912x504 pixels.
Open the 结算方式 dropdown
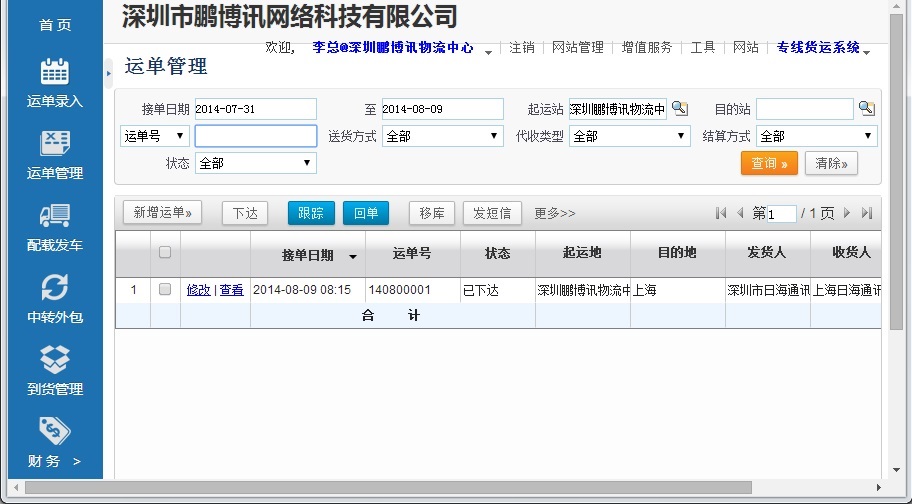click(817, 136)
